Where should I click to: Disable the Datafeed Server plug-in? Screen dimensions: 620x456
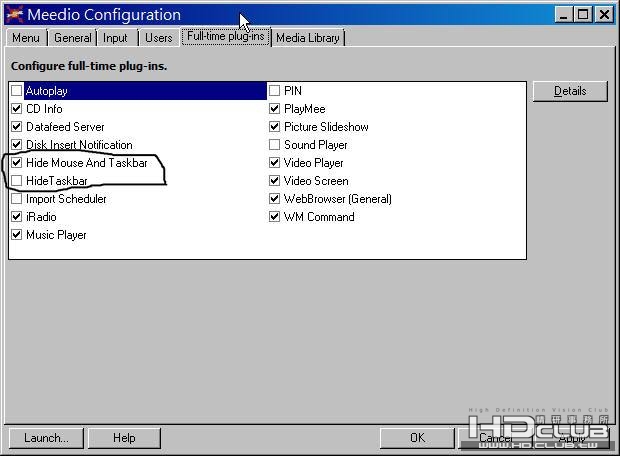(17, 127)
